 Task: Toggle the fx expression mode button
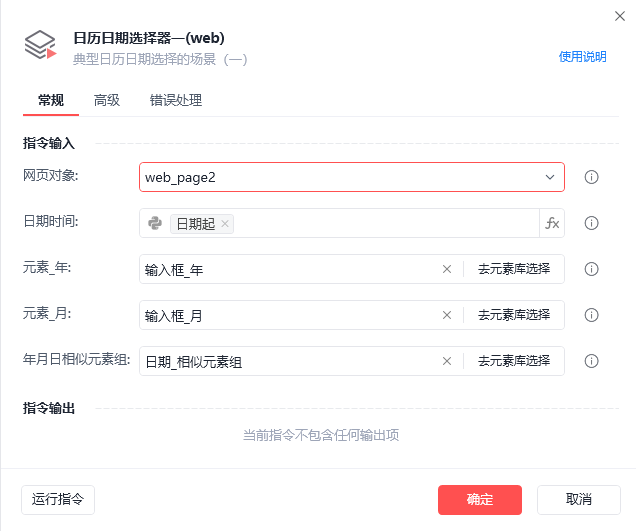(x=552, y=223)
